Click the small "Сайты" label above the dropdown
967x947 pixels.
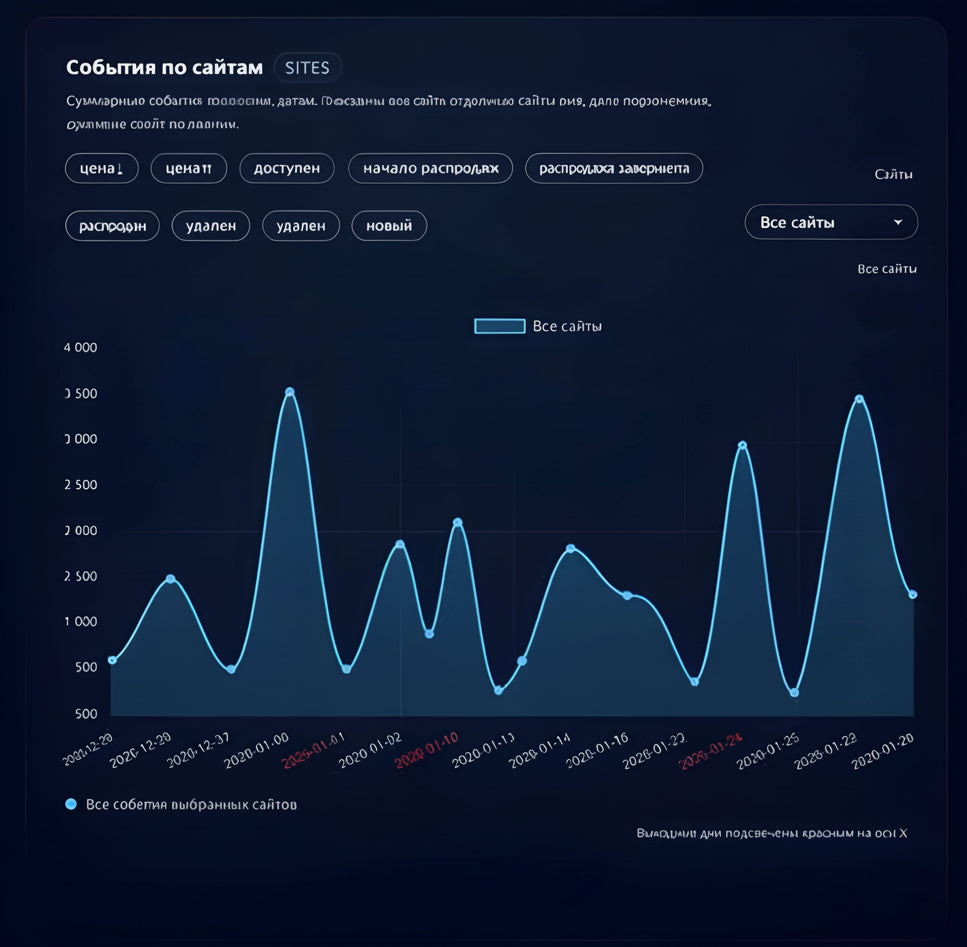click(x=894, y=174)
